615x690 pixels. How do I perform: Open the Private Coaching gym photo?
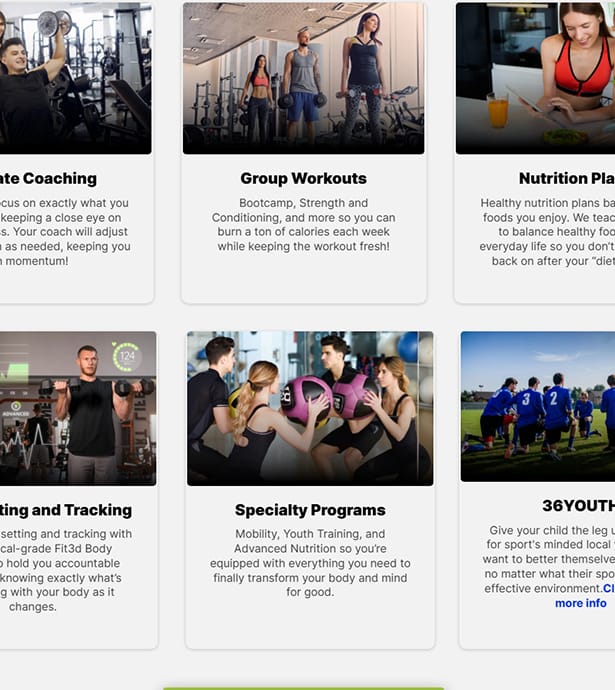pyautogui.click(x=76, y=78)
